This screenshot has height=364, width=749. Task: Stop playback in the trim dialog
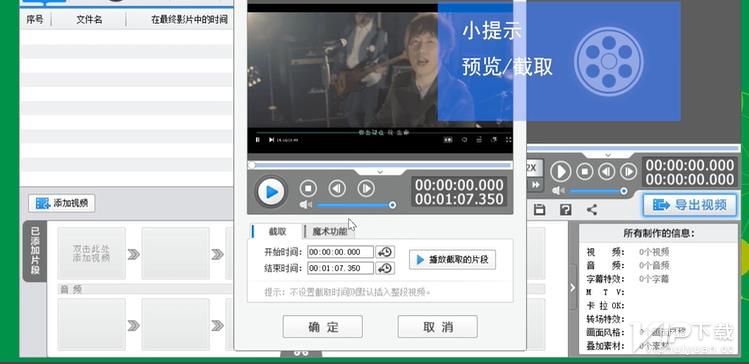(x=308, y=189)
